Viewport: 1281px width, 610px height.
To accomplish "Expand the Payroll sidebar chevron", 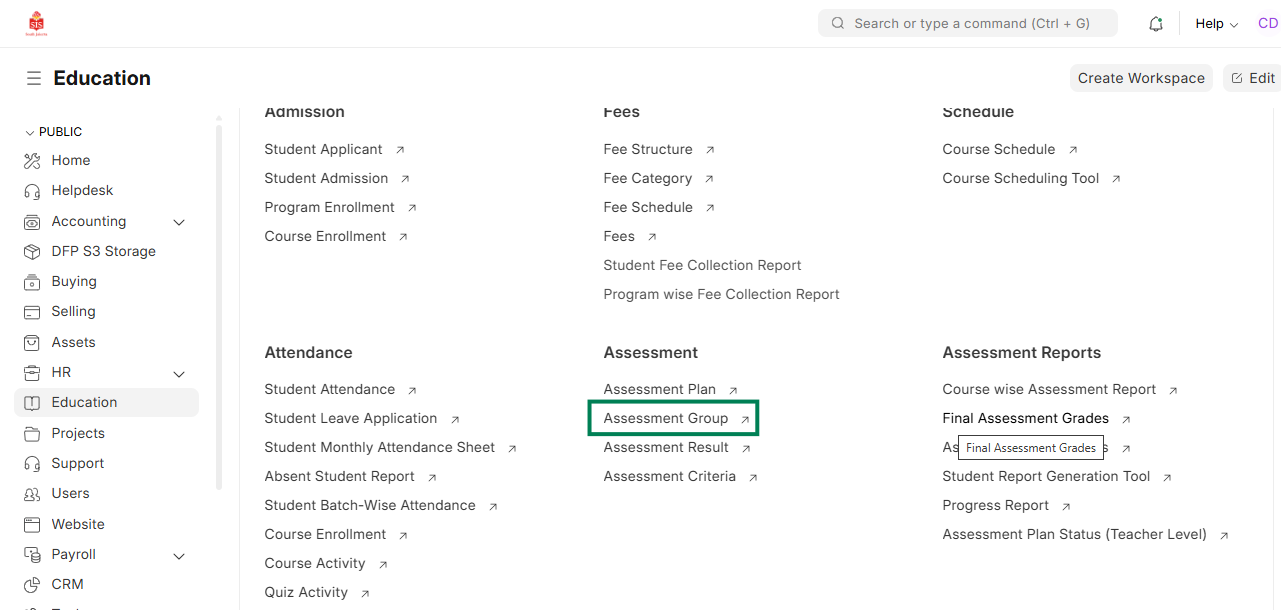I will coord(179,555).
